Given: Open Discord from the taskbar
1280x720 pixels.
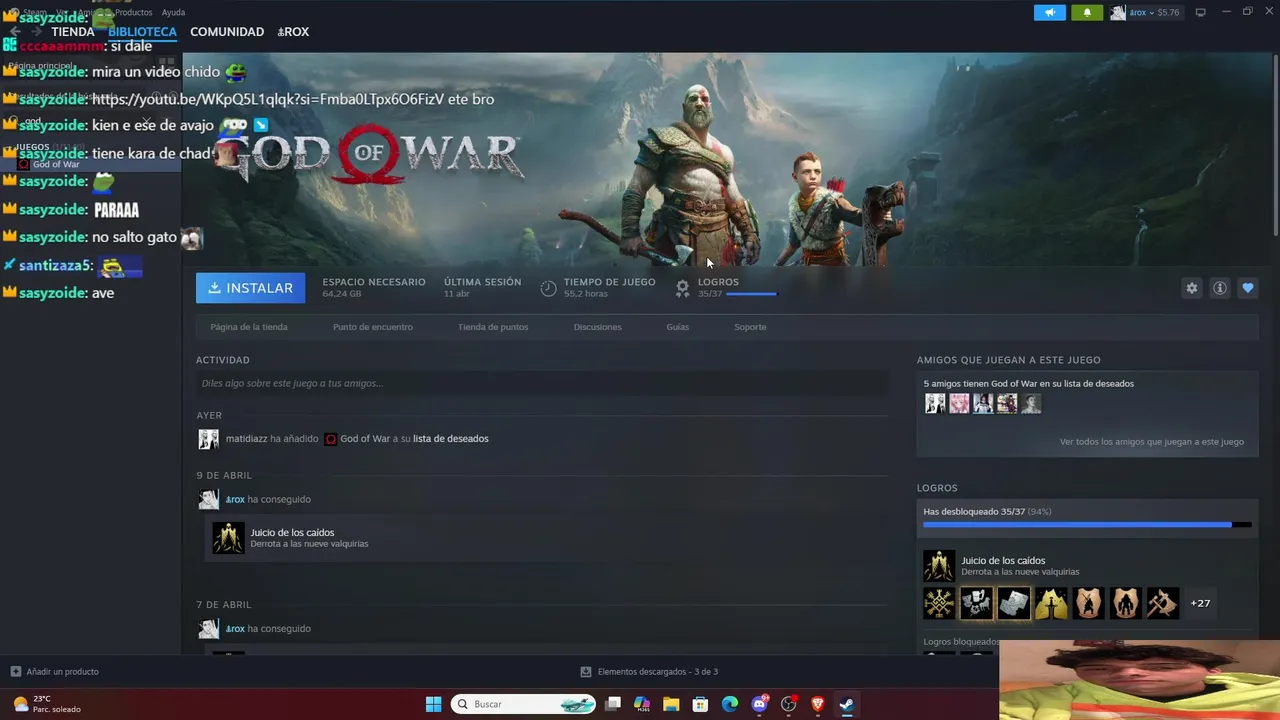Looking at the screenshot, I should pos(759,704).
